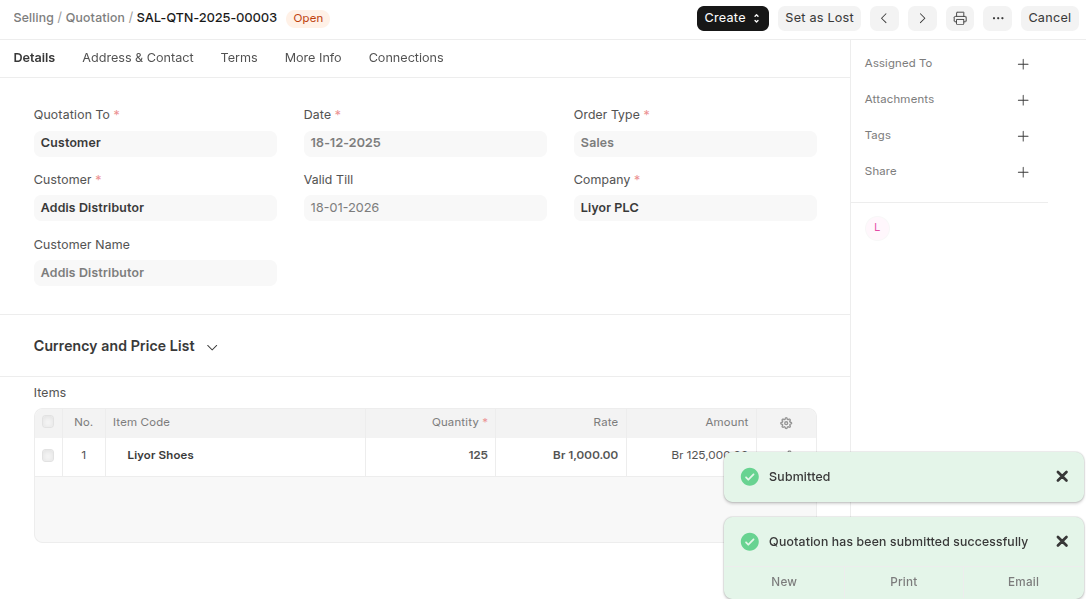The image size is (1086, 599).
Task: Add an attachment using the plus icon
Action: pos(1023,100)
